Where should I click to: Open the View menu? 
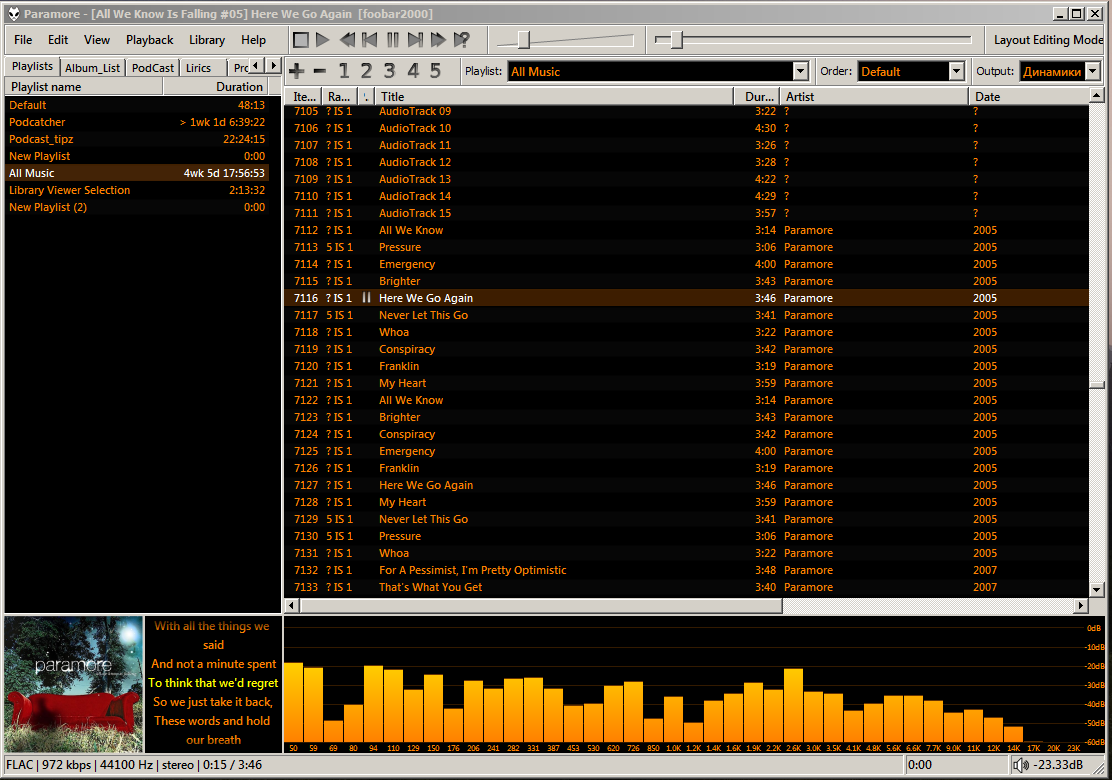[x=96, y=40]
